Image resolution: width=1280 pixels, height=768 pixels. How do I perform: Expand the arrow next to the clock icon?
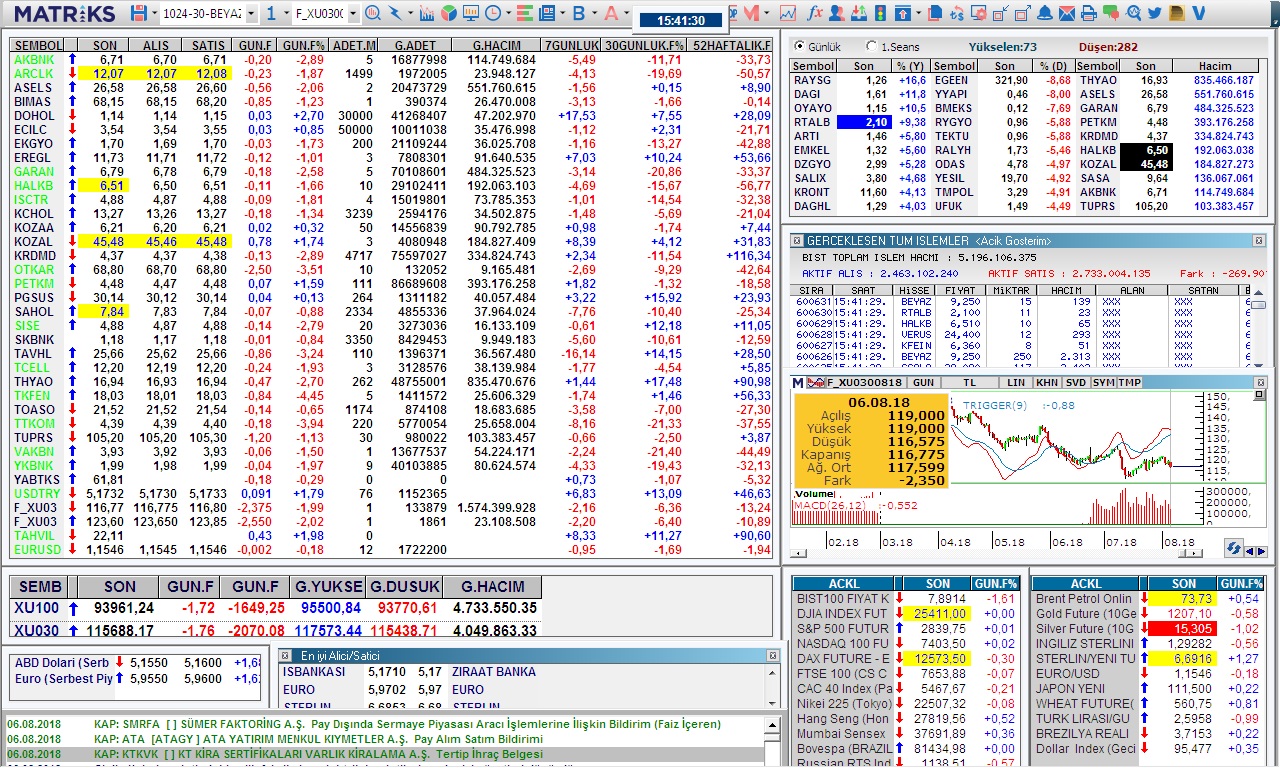(x=508, y=13)
